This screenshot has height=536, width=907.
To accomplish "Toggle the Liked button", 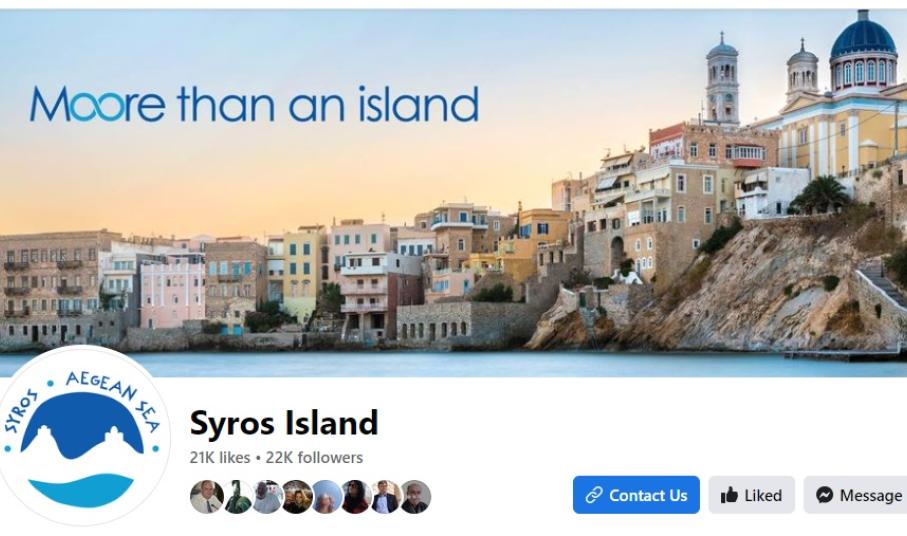I will pos(751,495).
